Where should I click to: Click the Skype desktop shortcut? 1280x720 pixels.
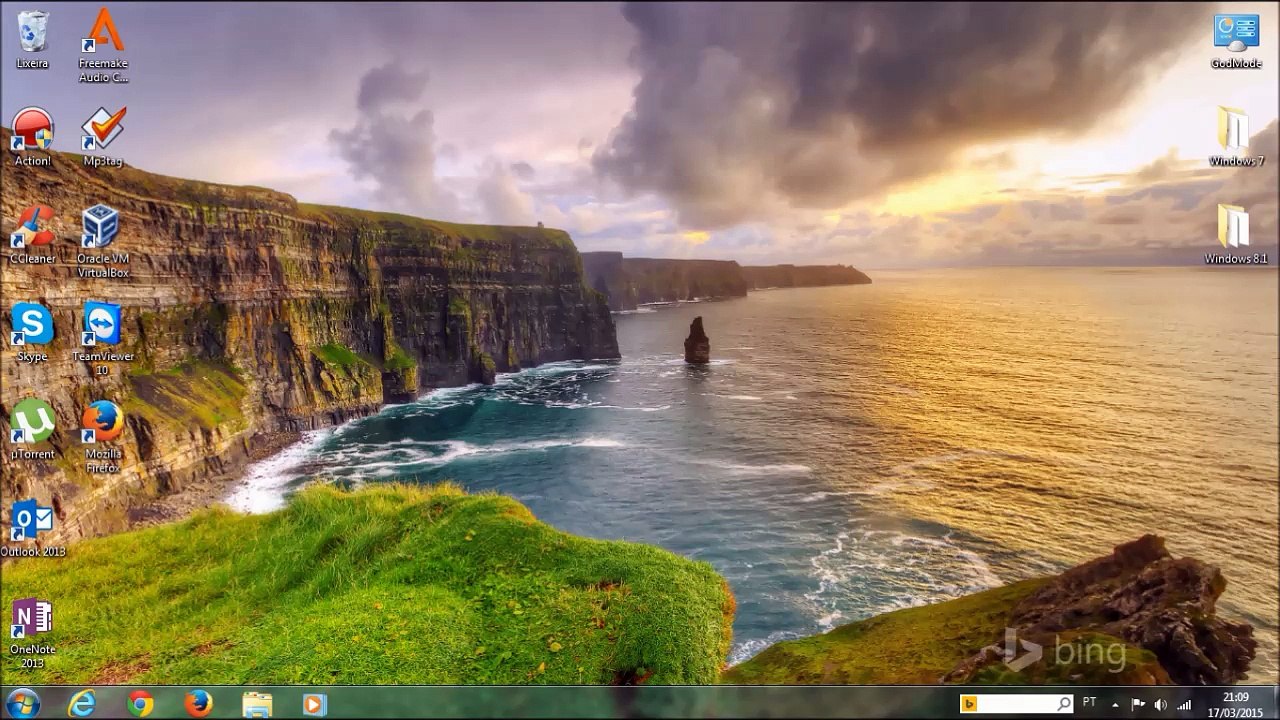(32, 333)
